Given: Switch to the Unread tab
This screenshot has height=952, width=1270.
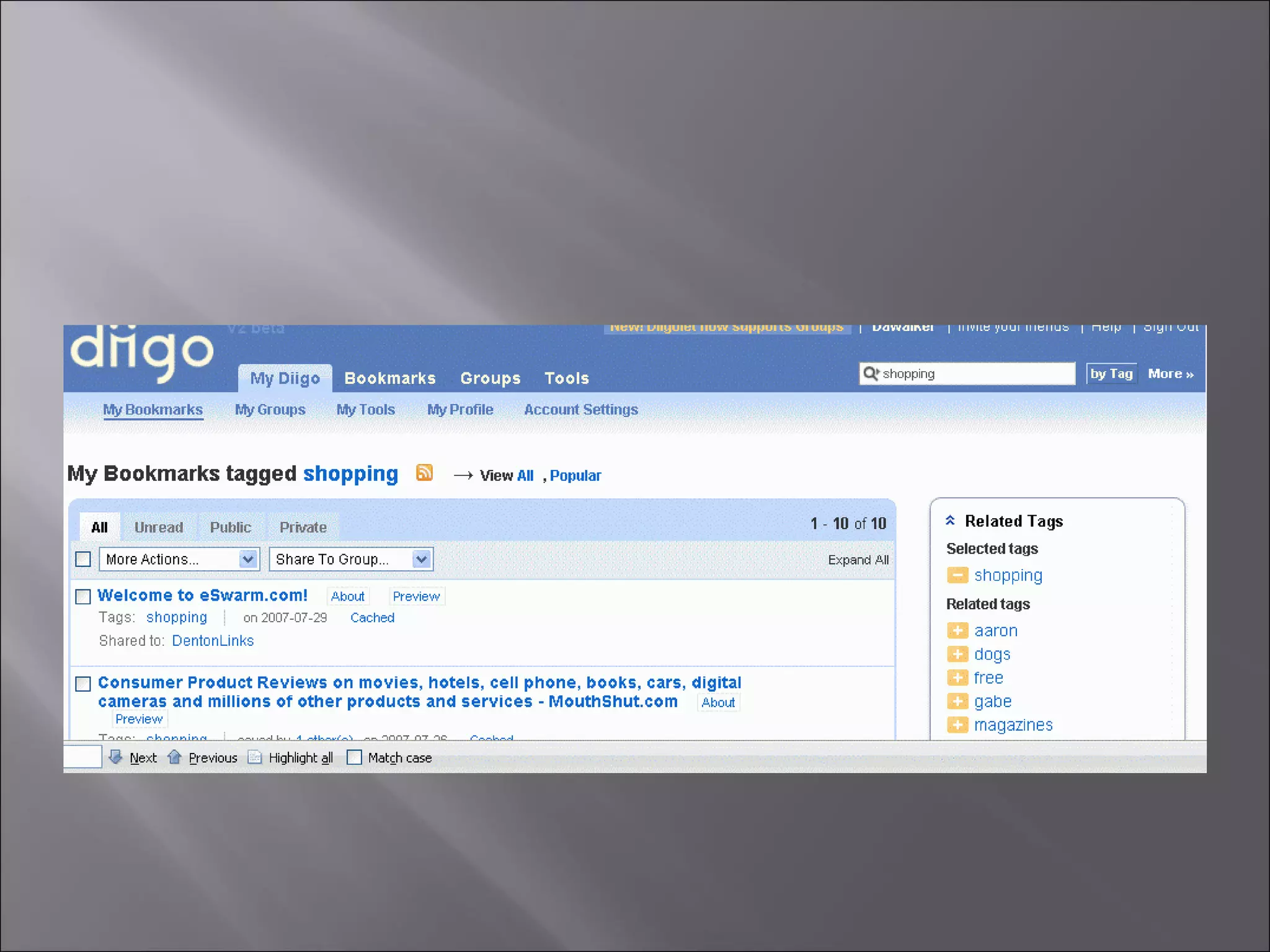Looking at the screenshot, I should coord(159,527).
